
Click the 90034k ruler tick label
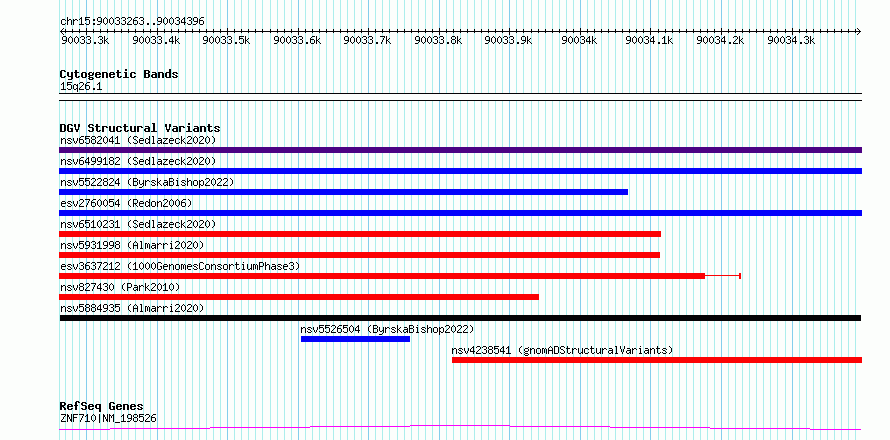pos(580,40)
